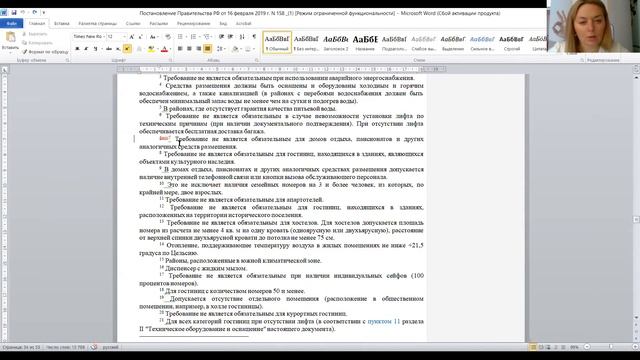Apply the Подзаголовок style

394,42
